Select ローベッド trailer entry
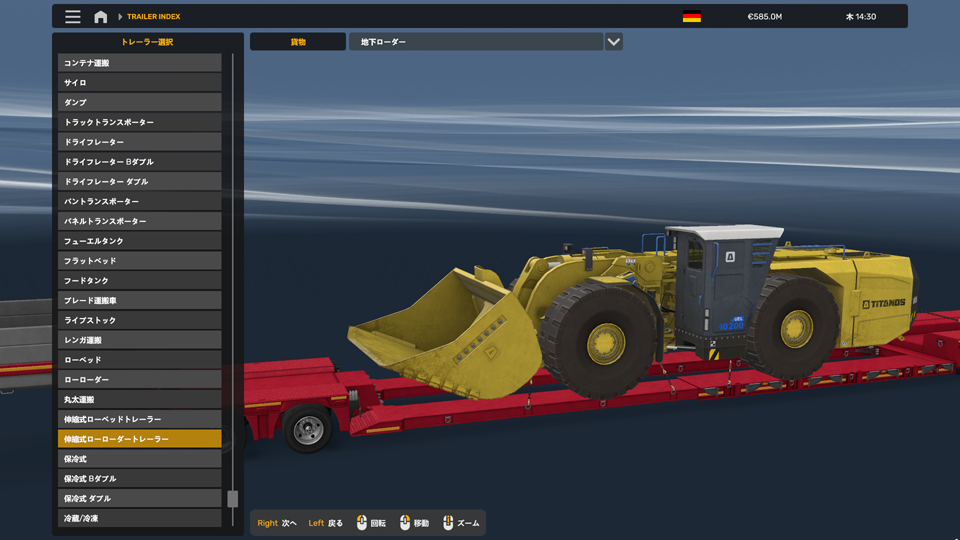 coord(139,360)
